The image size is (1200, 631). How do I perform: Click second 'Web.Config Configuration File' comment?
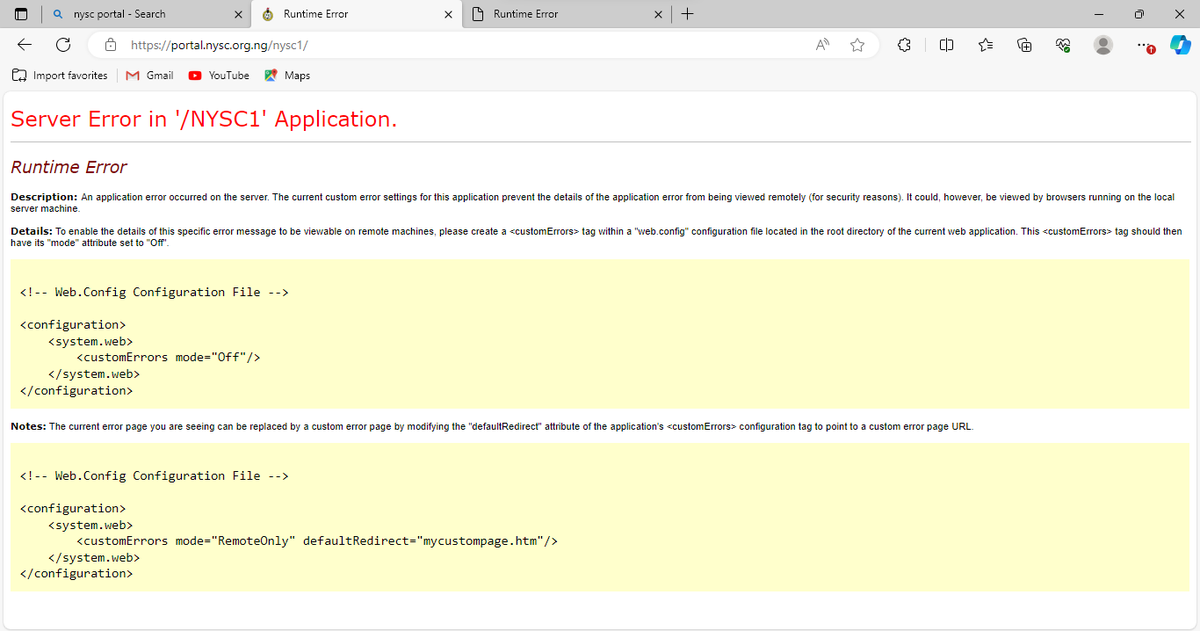(x=154, y=476)
